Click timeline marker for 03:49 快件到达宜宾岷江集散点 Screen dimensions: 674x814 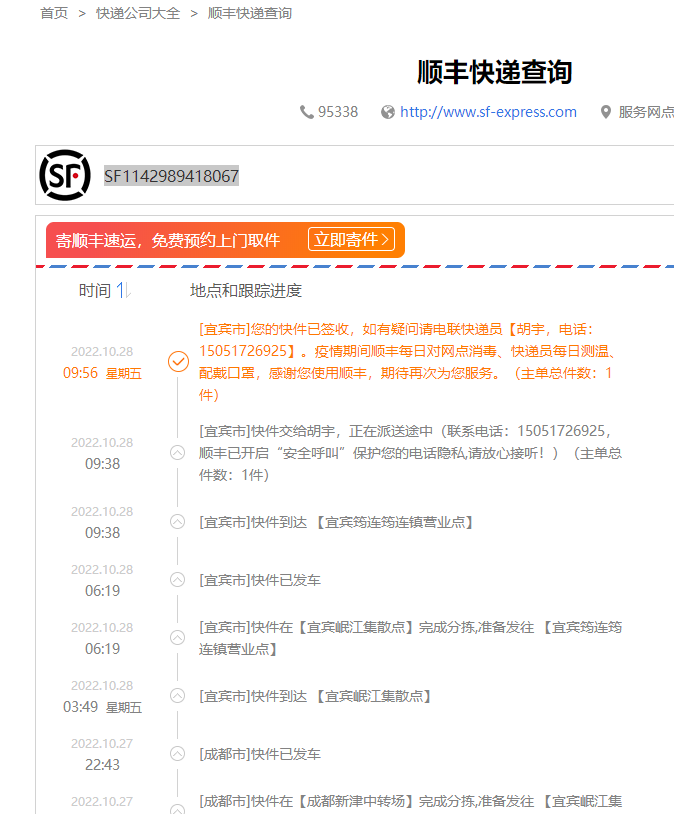point(178,696)
